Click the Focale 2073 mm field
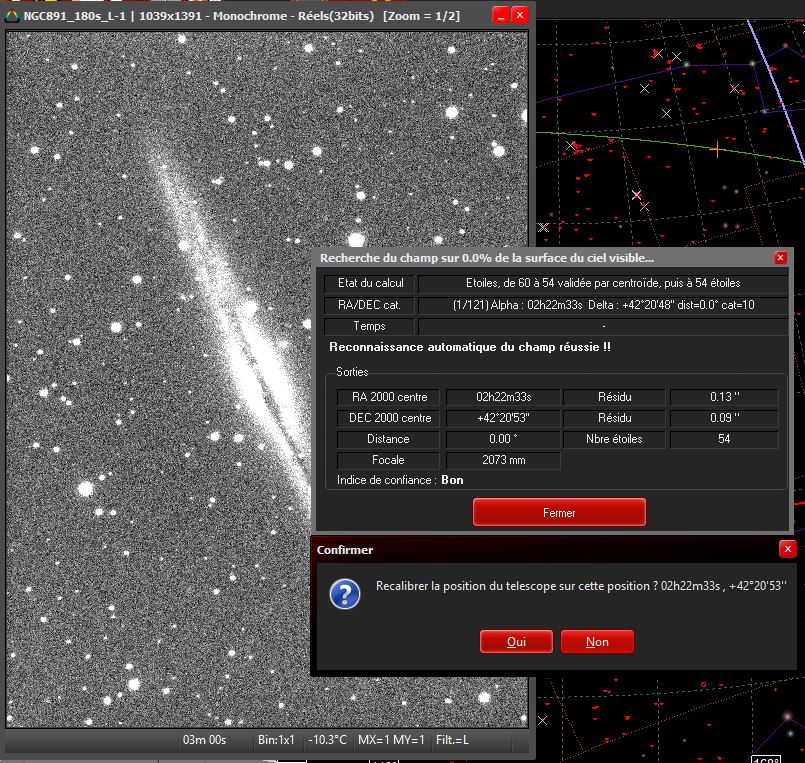The height and width of the screenshot is (763, 805). [x=502, y=460]
